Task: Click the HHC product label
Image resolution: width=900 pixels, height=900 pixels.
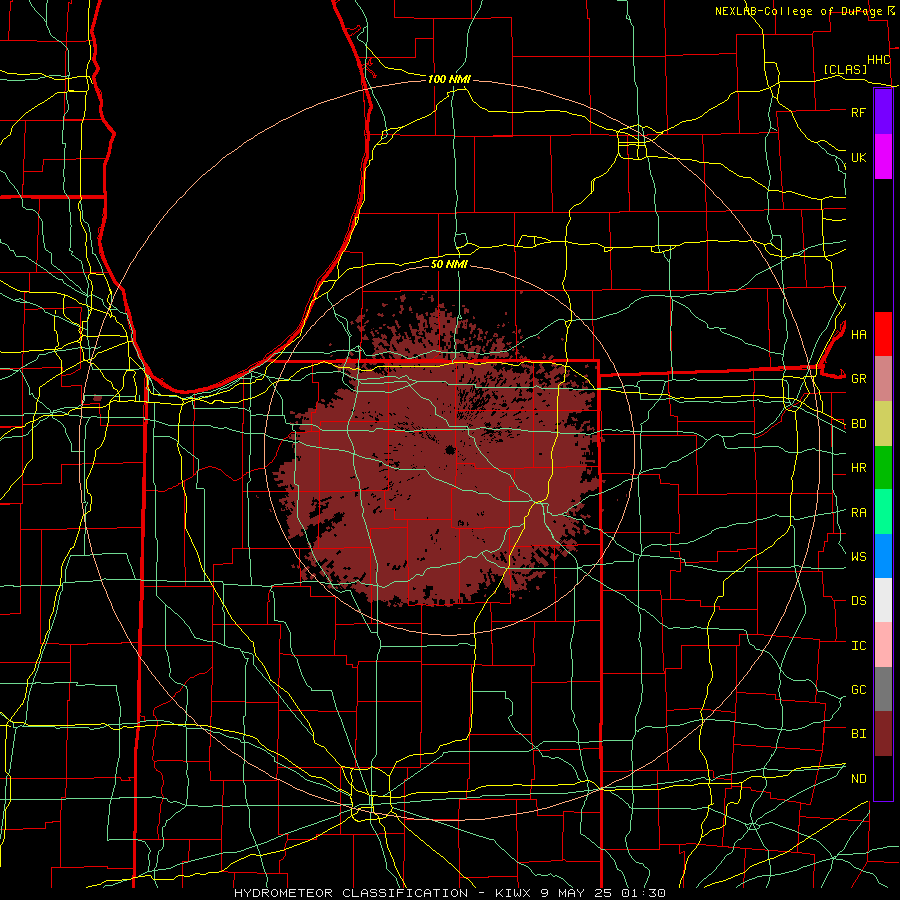Action: click(x=878, y=60)
